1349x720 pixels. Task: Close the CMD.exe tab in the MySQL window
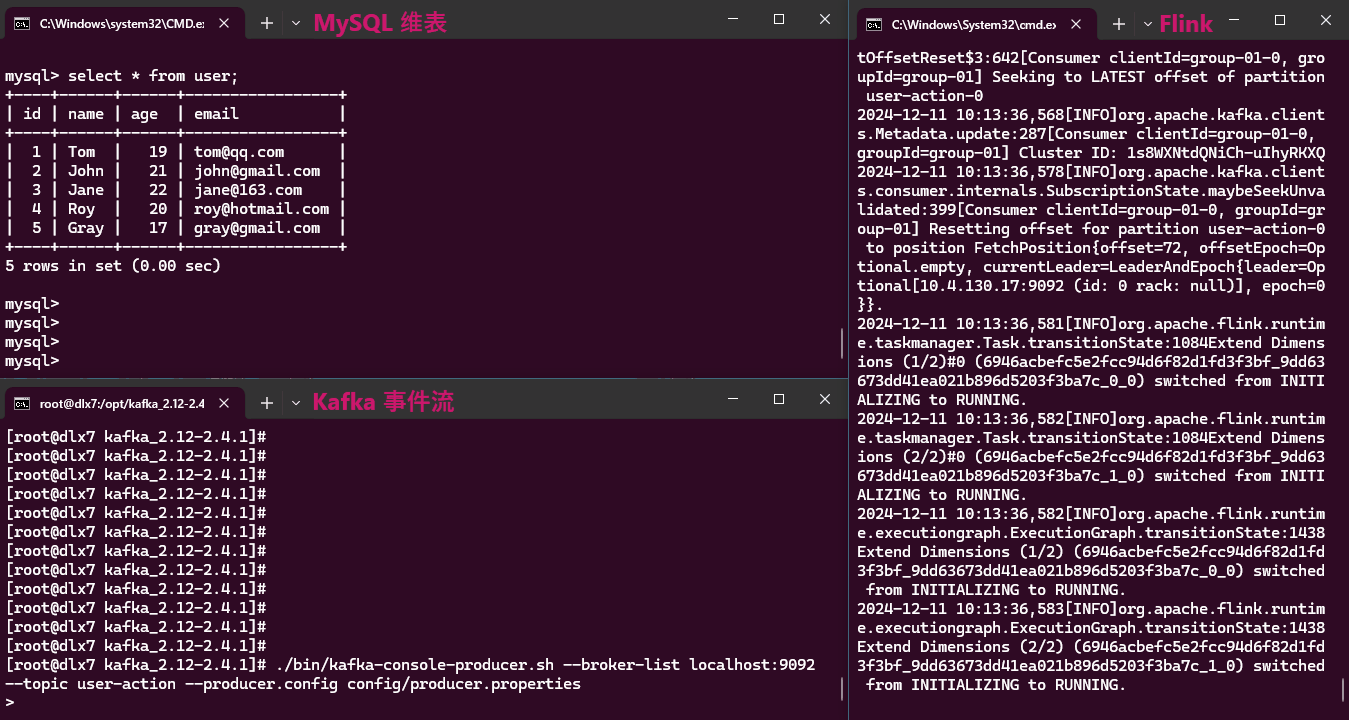pyautogui.click(x=226, y=23)
